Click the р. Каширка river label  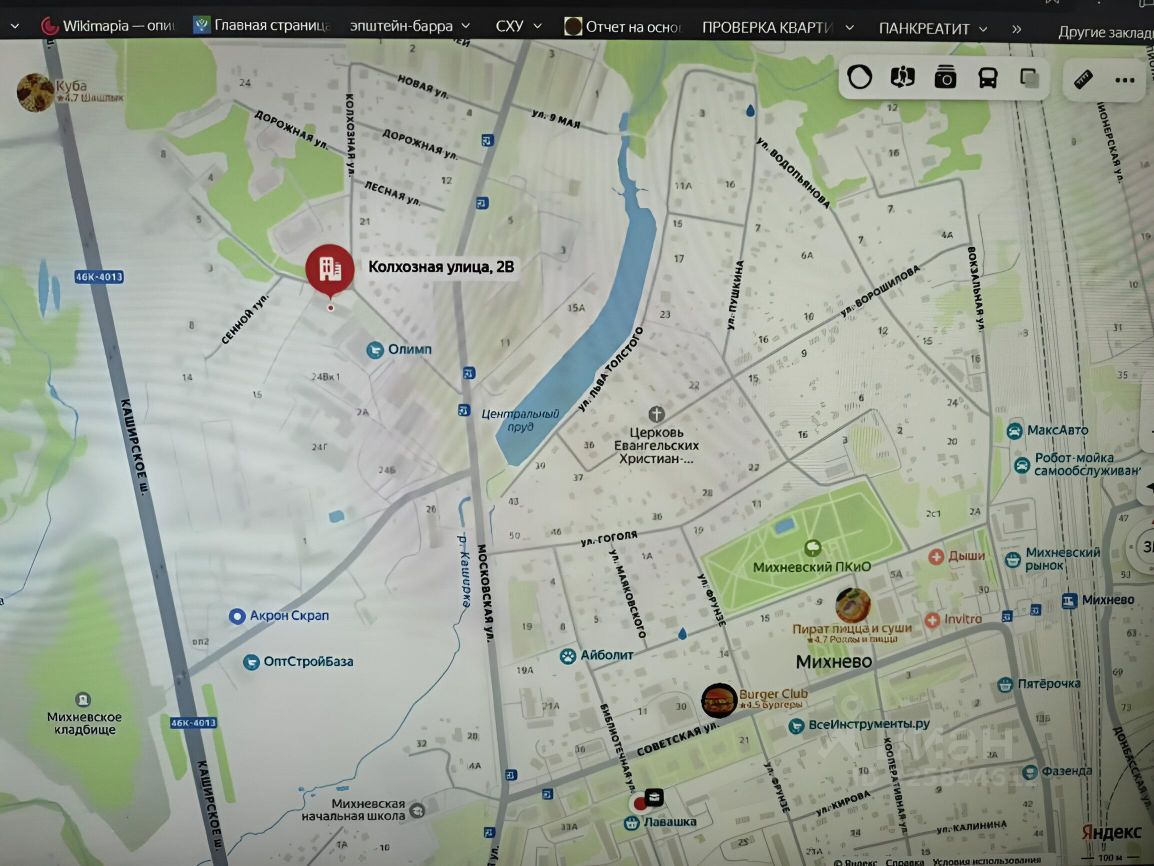(464, 570)
